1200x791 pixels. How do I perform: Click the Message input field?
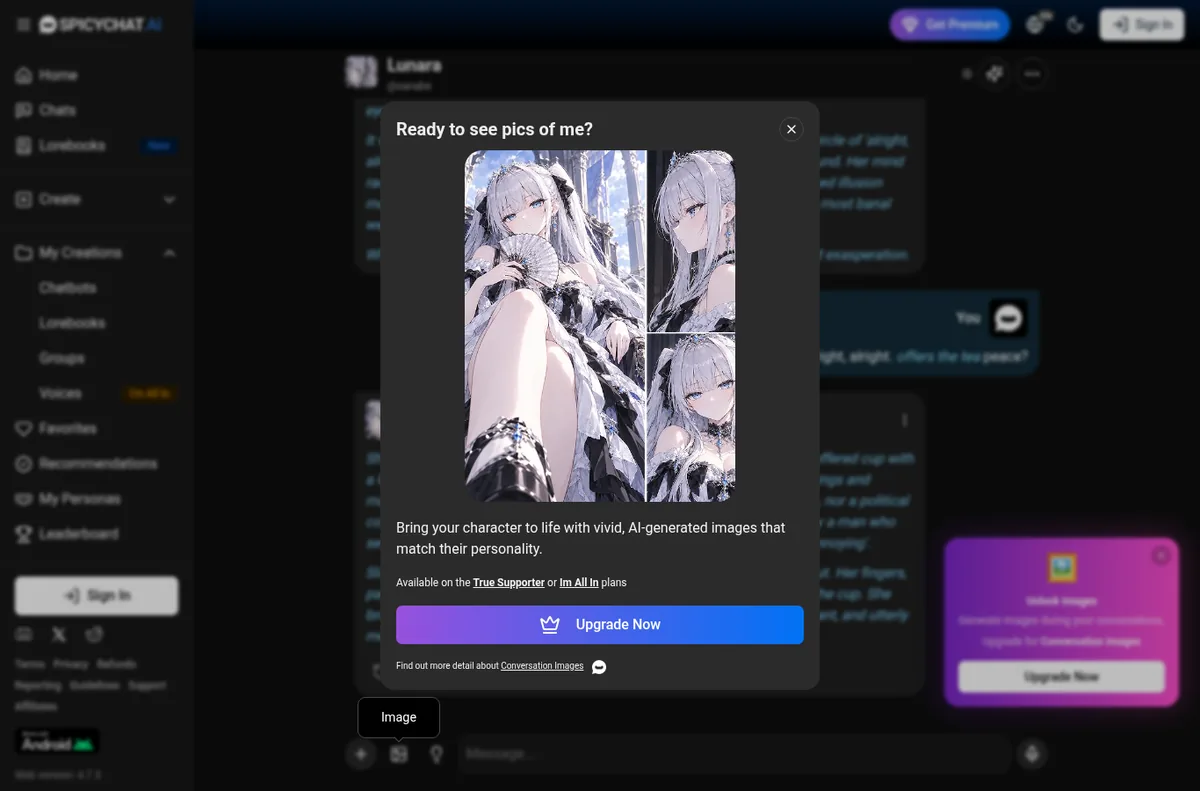point(735,754)
